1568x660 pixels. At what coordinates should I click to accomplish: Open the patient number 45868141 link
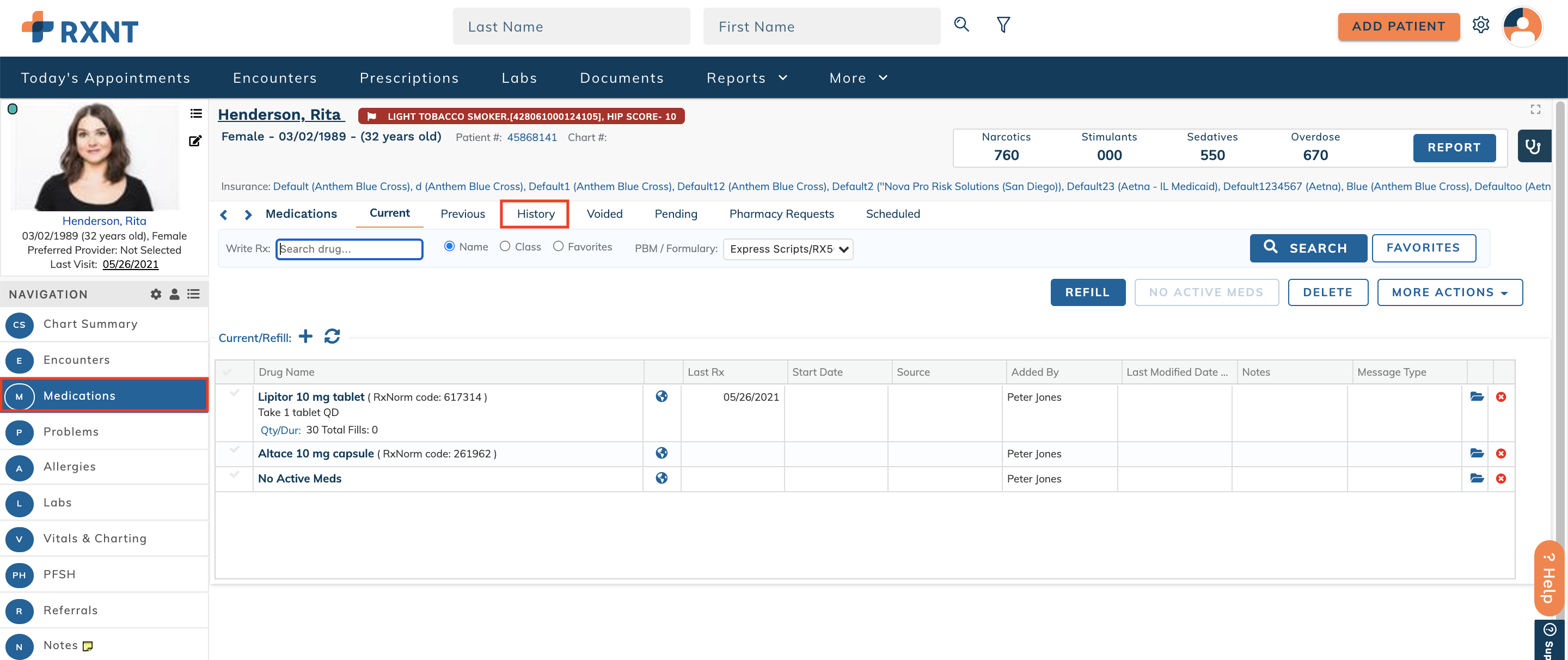[531, 138]
